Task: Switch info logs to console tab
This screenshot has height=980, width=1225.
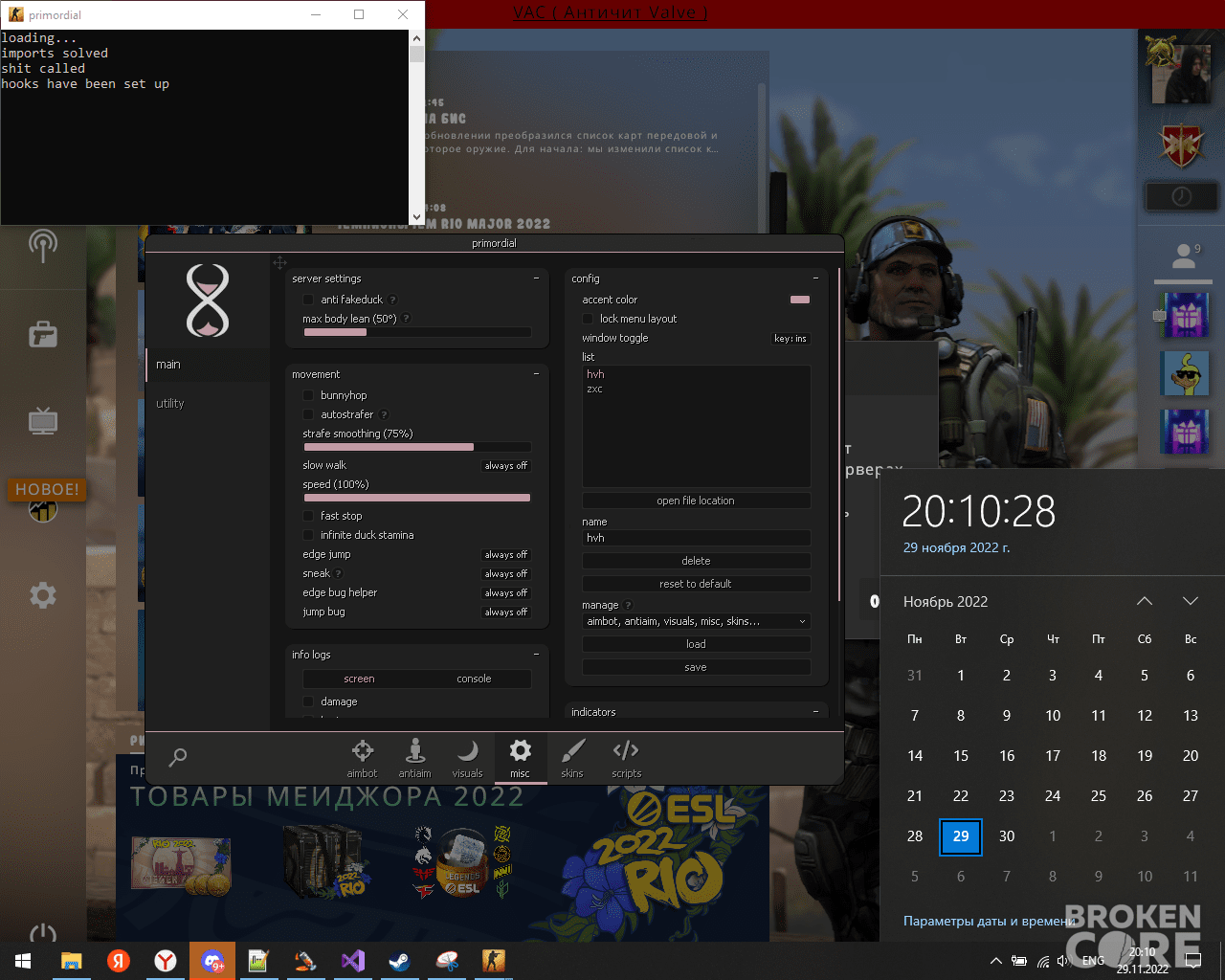Action: pyautogui.click(x=474, y=679)
